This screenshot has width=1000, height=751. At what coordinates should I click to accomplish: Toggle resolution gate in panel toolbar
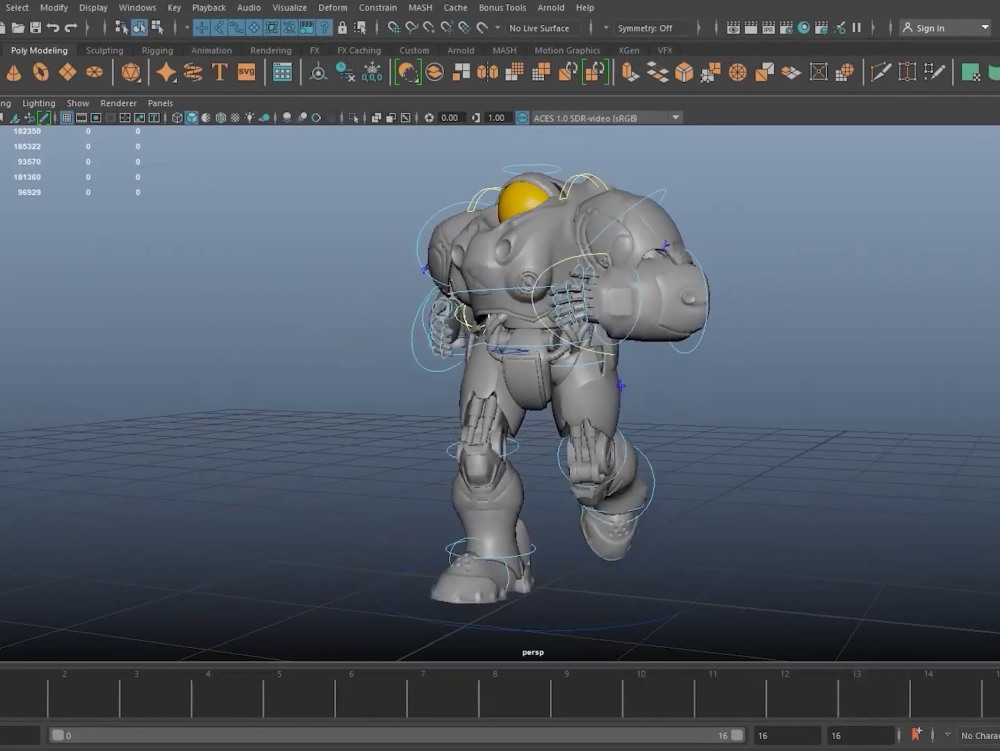[x=96, y=118]
